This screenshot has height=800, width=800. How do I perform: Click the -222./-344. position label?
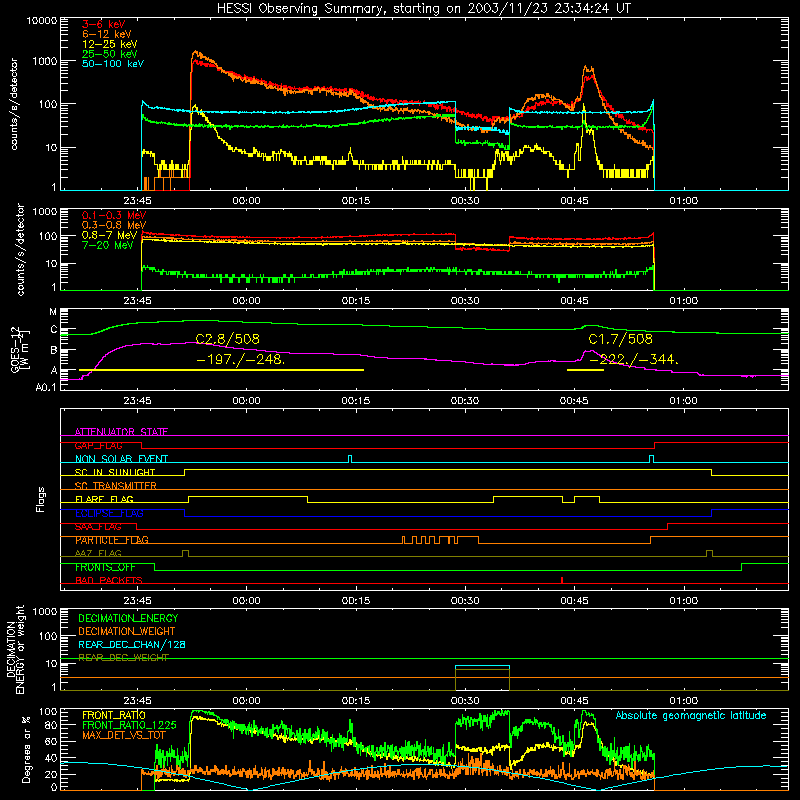tap(634, 359)
